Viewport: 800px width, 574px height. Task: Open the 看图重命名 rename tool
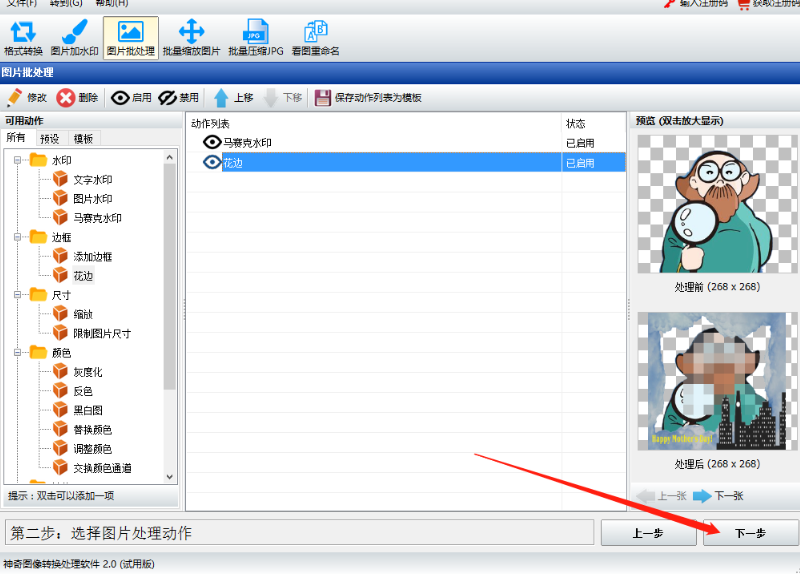click(315, 38)
